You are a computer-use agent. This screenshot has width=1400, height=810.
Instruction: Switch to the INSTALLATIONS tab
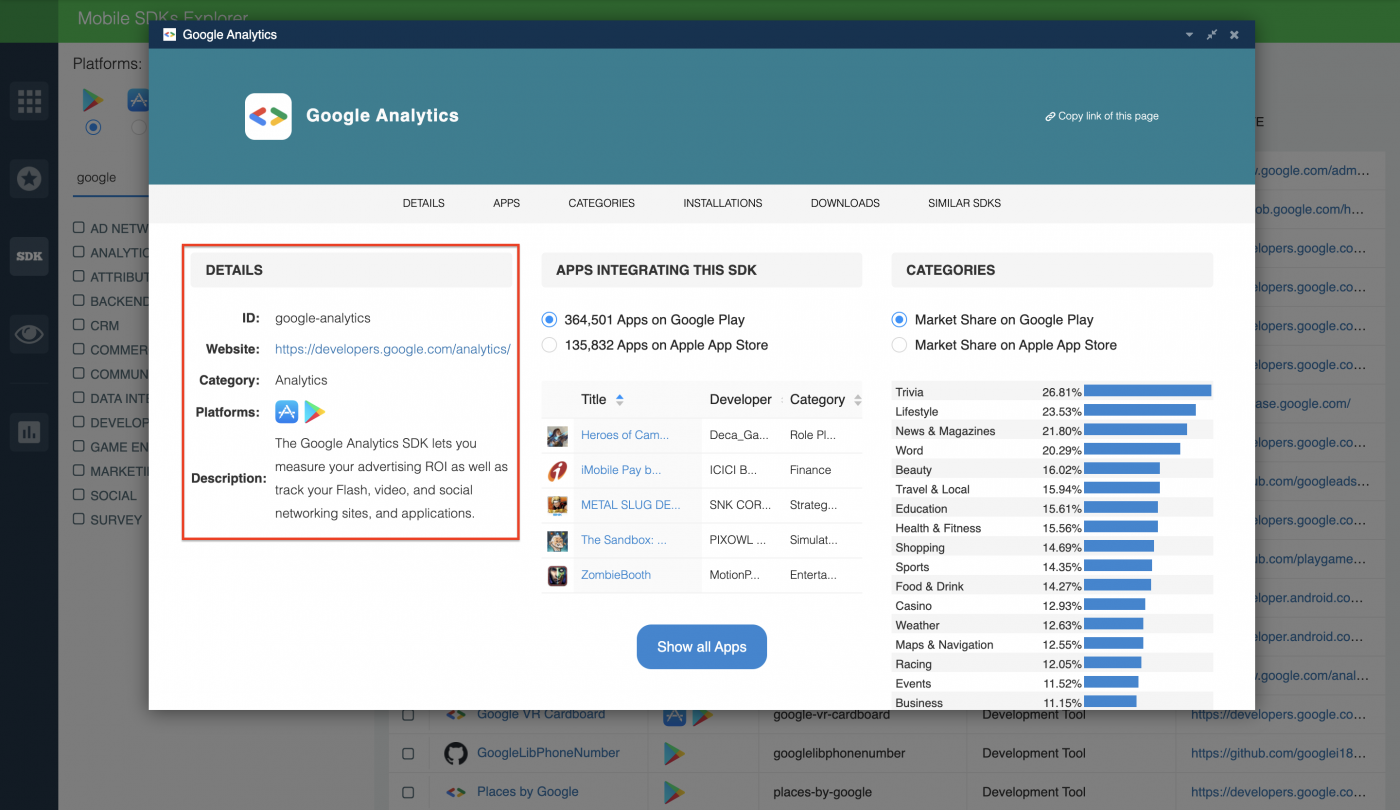[x=723, y=203]
